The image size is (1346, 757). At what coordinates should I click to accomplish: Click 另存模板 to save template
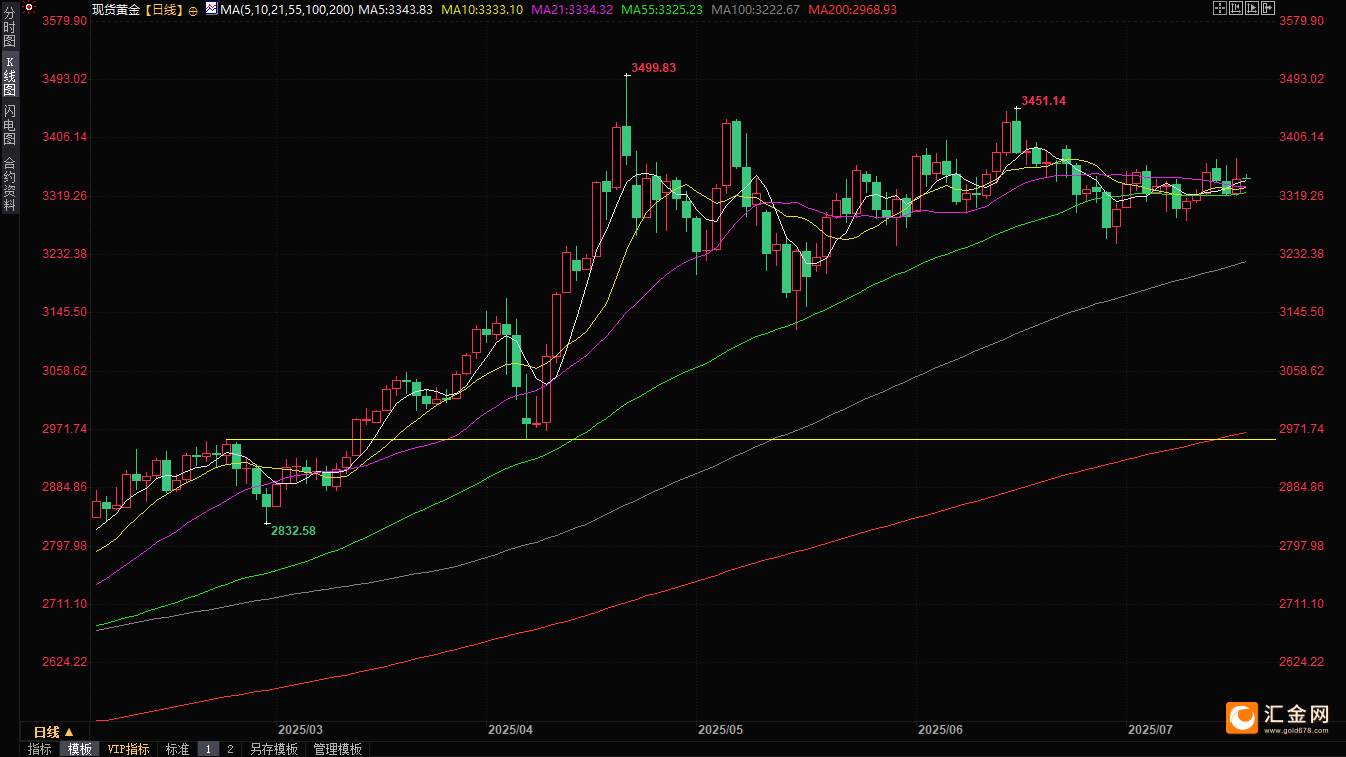coord(274,749)
